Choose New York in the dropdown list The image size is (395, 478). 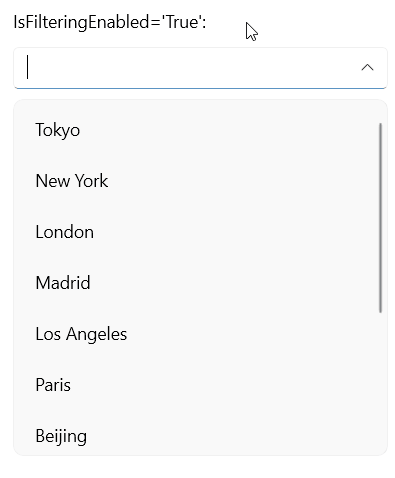point(197,181)
